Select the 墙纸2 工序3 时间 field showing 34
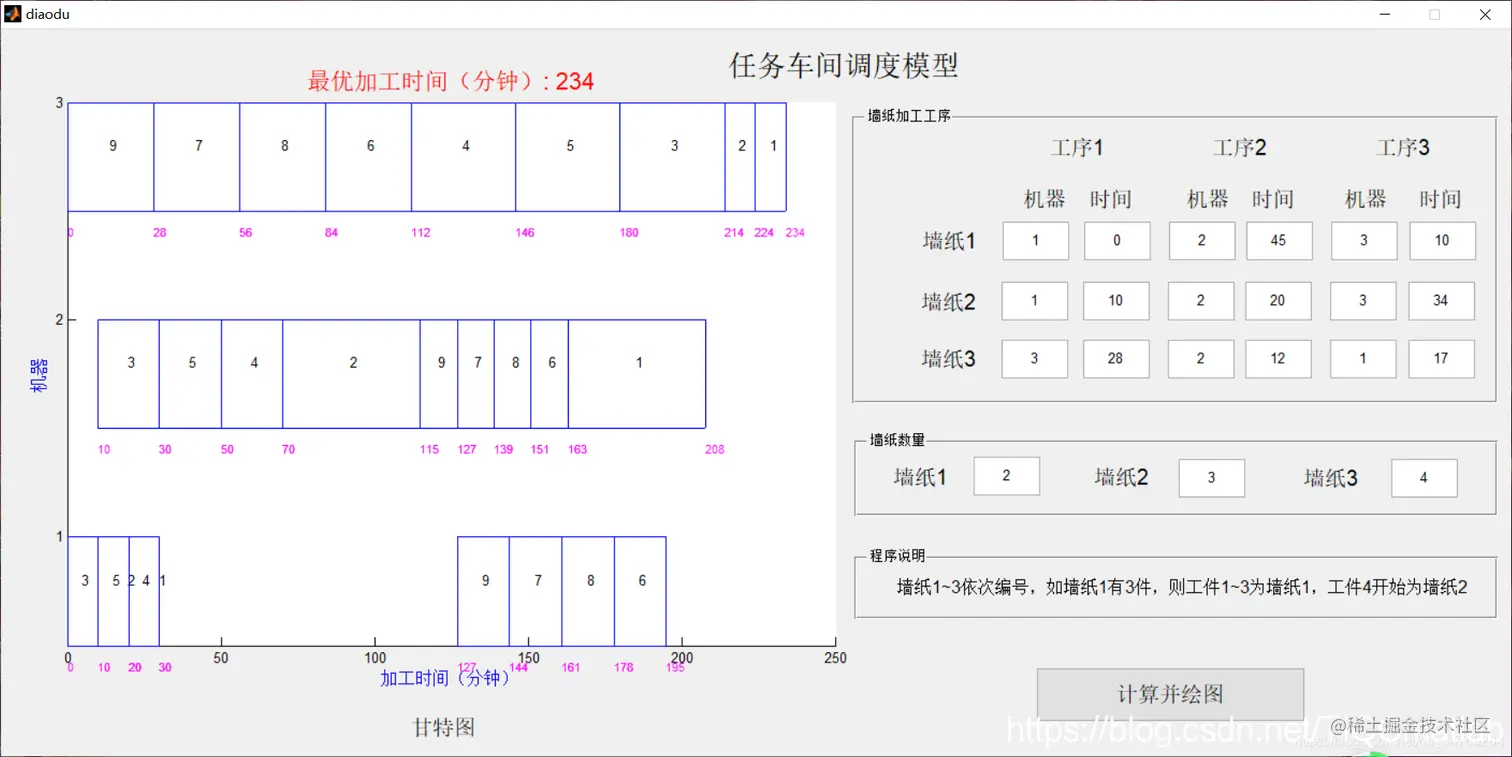1512x757 pixels. pyautogui.click(x=1440, y=300)
